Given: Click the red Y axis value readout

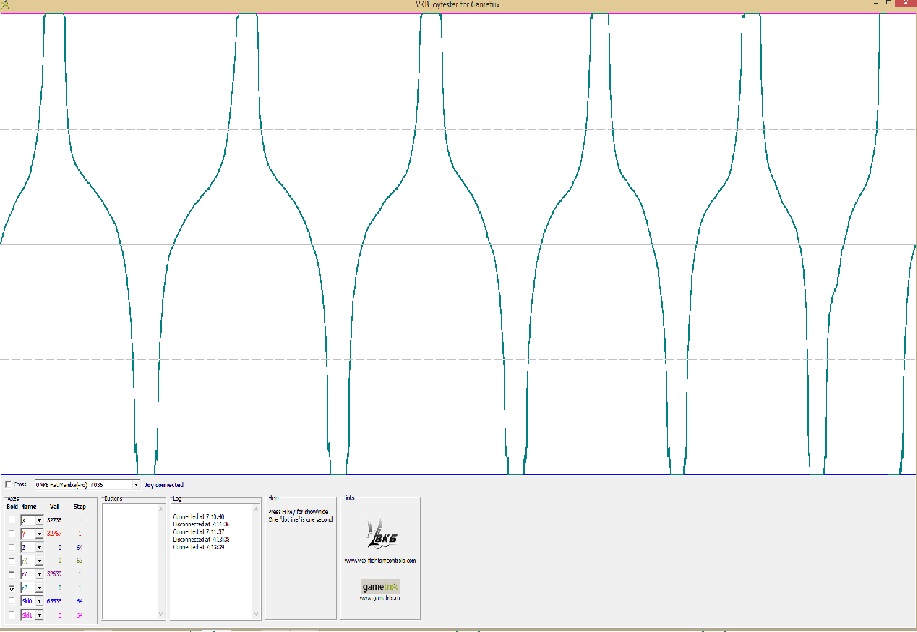Looking at the screenshot, I should [x=54, y=534].
